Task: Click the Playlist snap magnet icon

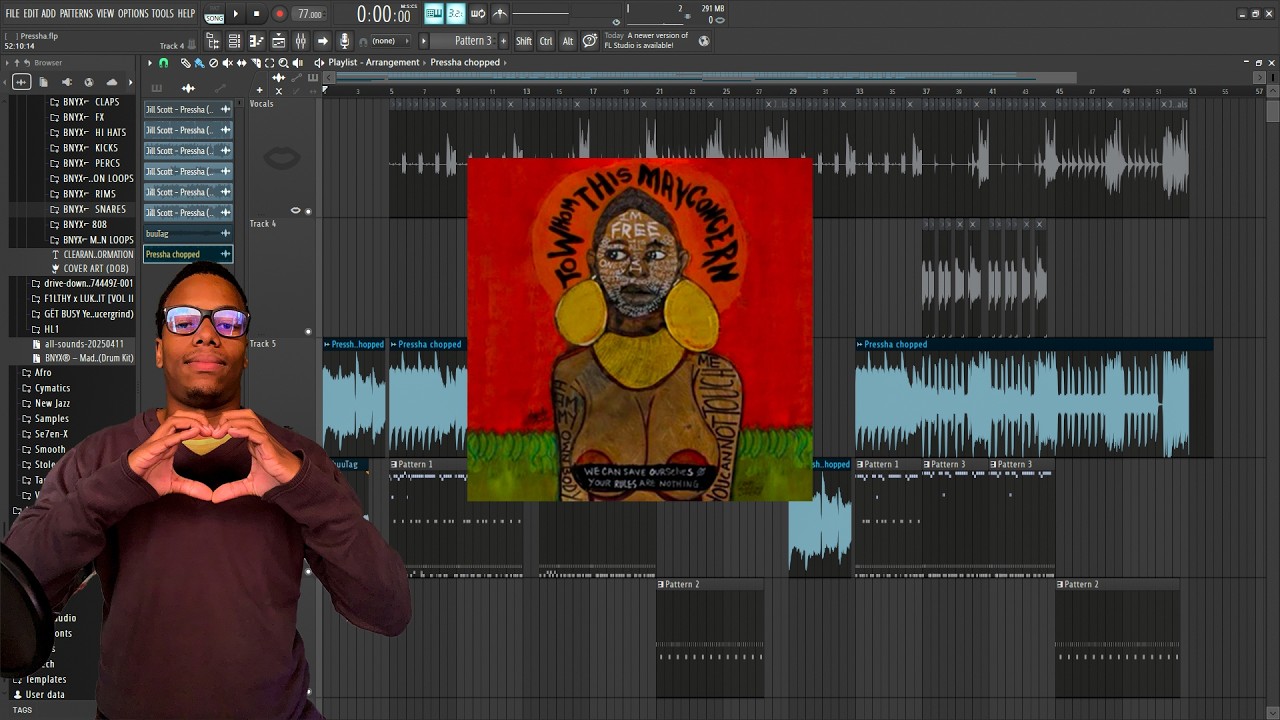Action: point(163,63)
